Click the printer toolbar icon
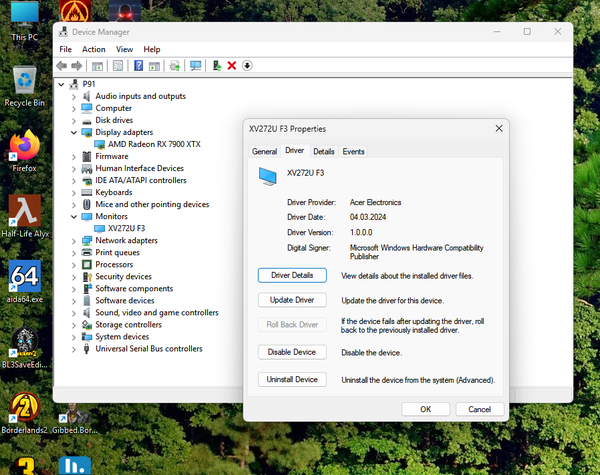Viewport: 600px width, 475px height. (175, 66)
